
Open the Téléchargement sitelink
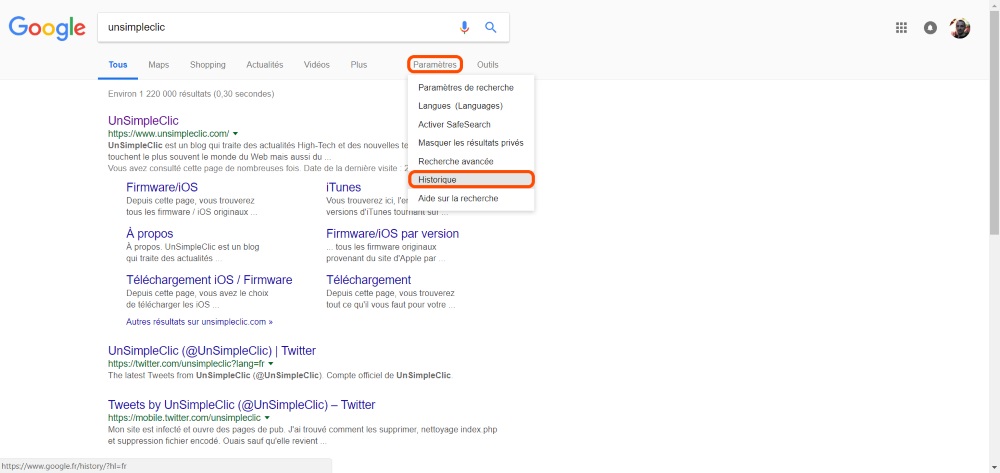(x=369, y=280)
